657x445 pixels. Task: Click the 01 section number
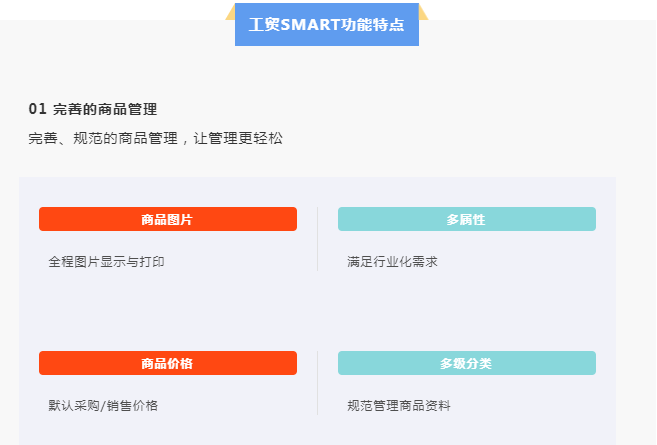pyautogui.click(x=37, y=109)
